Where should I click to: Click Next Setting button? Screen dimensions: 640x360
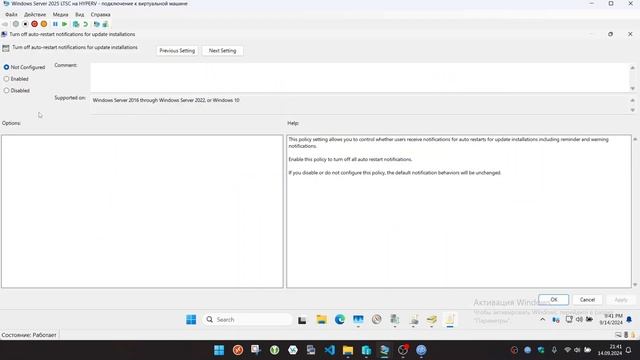[x=222, y=51]
